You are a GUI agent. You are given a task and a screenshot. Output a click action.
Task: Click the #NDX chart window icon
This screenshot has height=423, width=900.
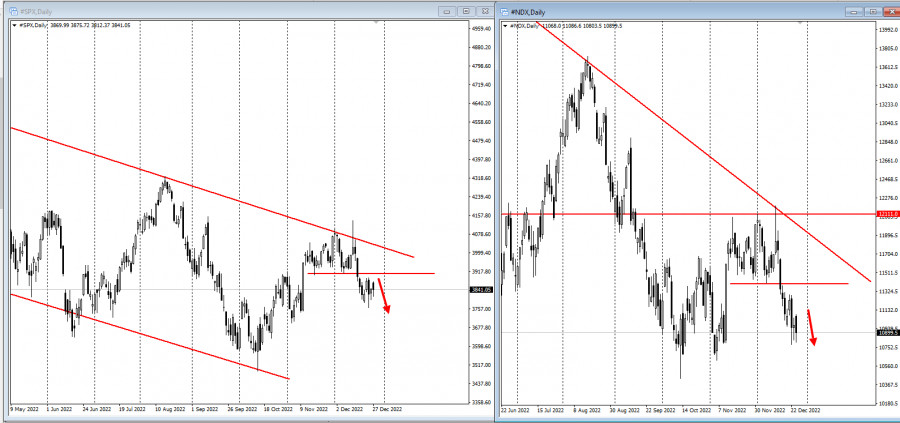pyautogui.click(x=505, y=11)
